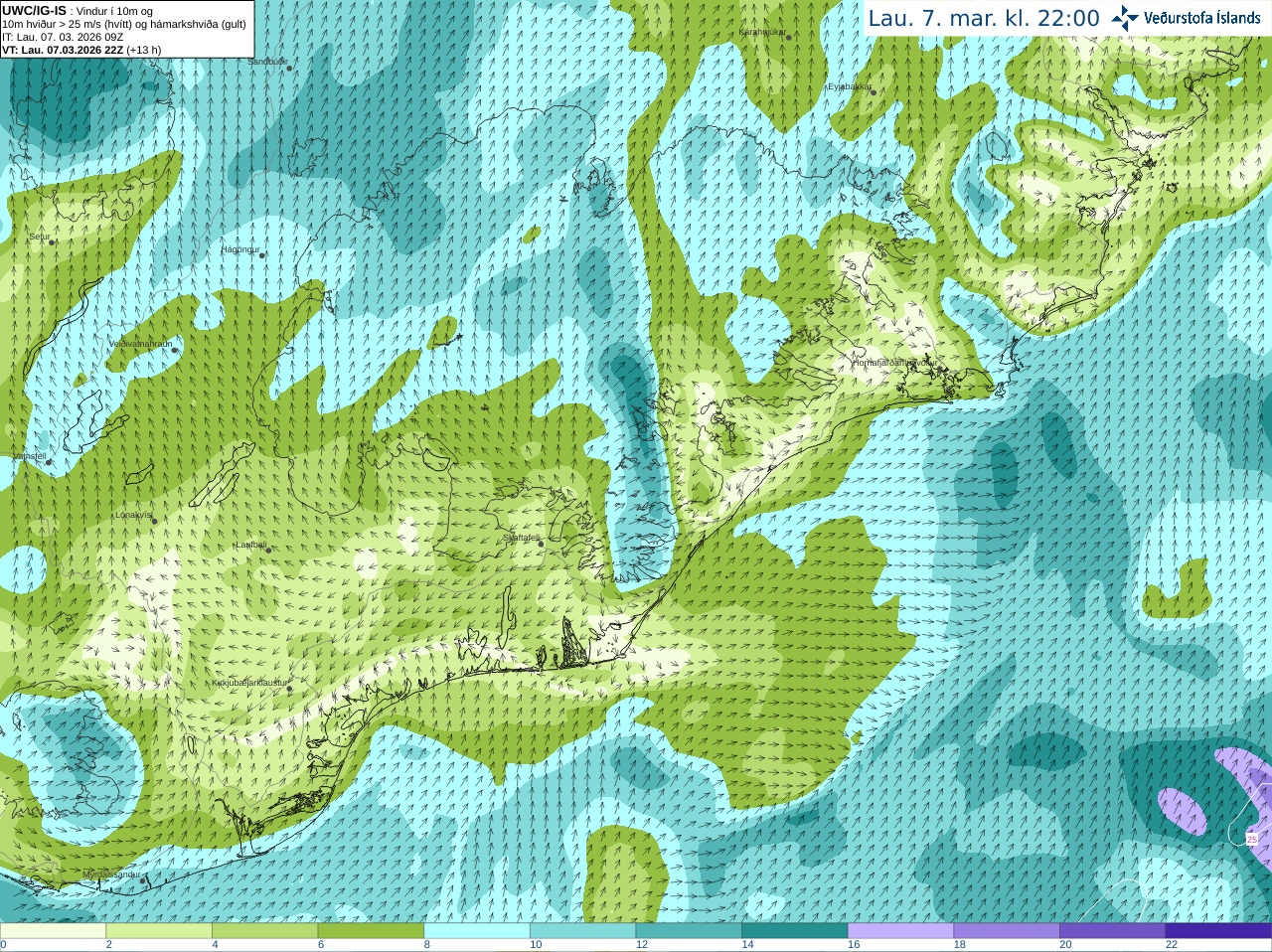
Task: Pick the purple 20–22 m/s legend swatch
Action: pos(1113,931)
